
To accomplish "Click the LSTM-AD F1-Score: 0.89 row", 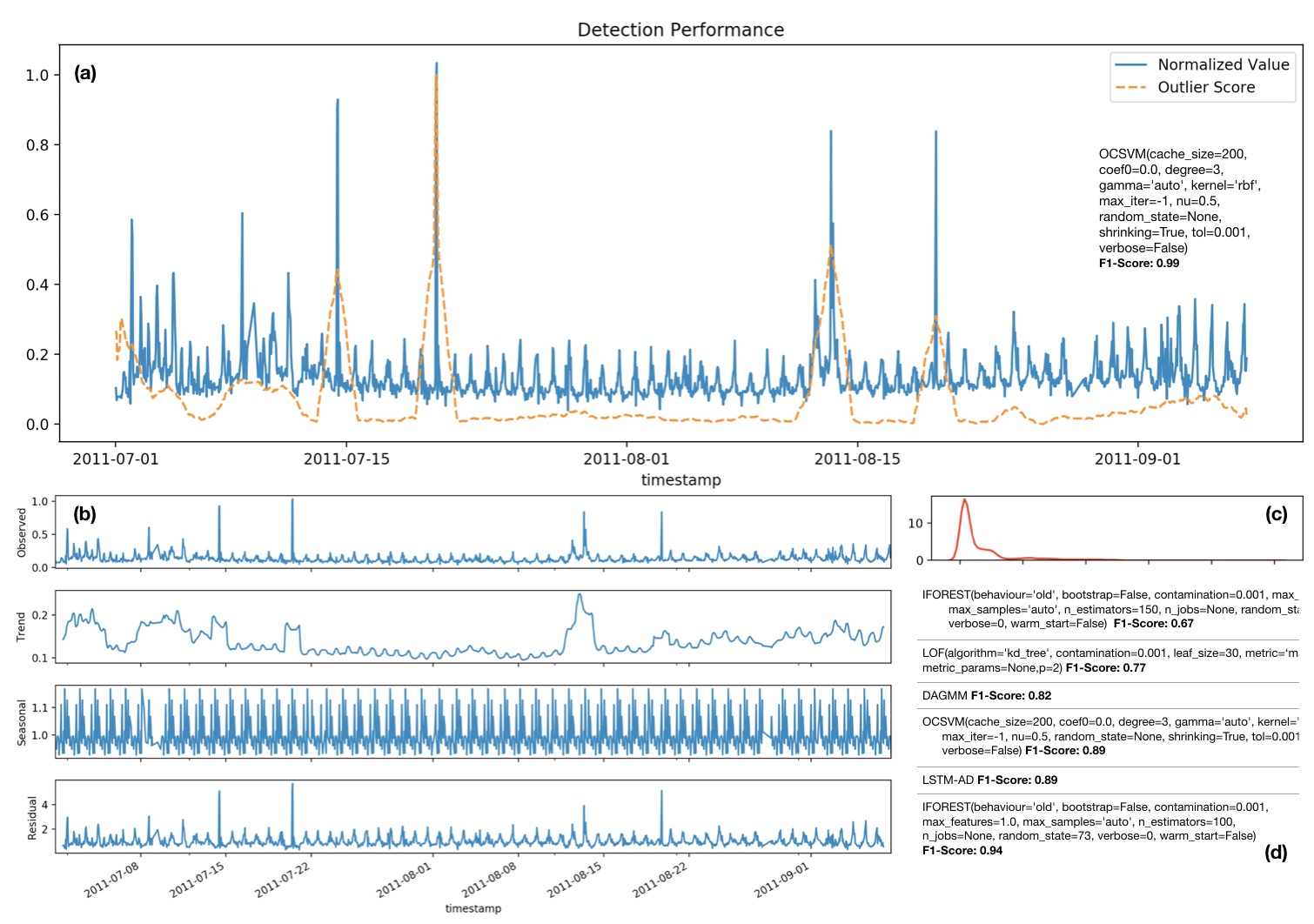I will pos(990,780).
